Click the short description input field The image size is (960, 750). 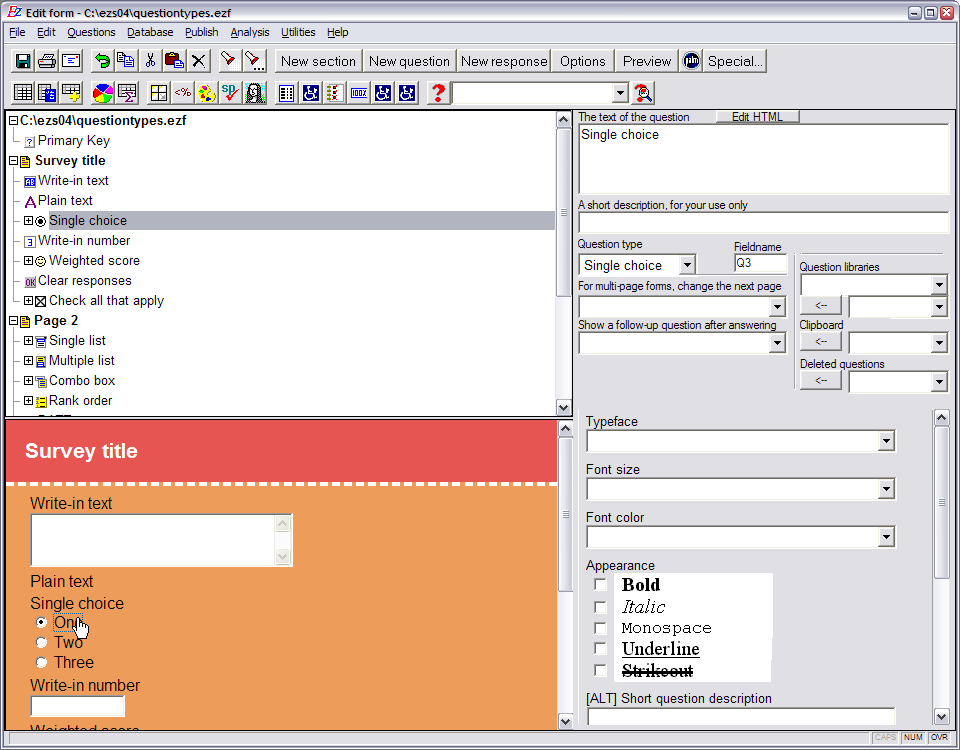pyautogui.click(x=763, y=223)
